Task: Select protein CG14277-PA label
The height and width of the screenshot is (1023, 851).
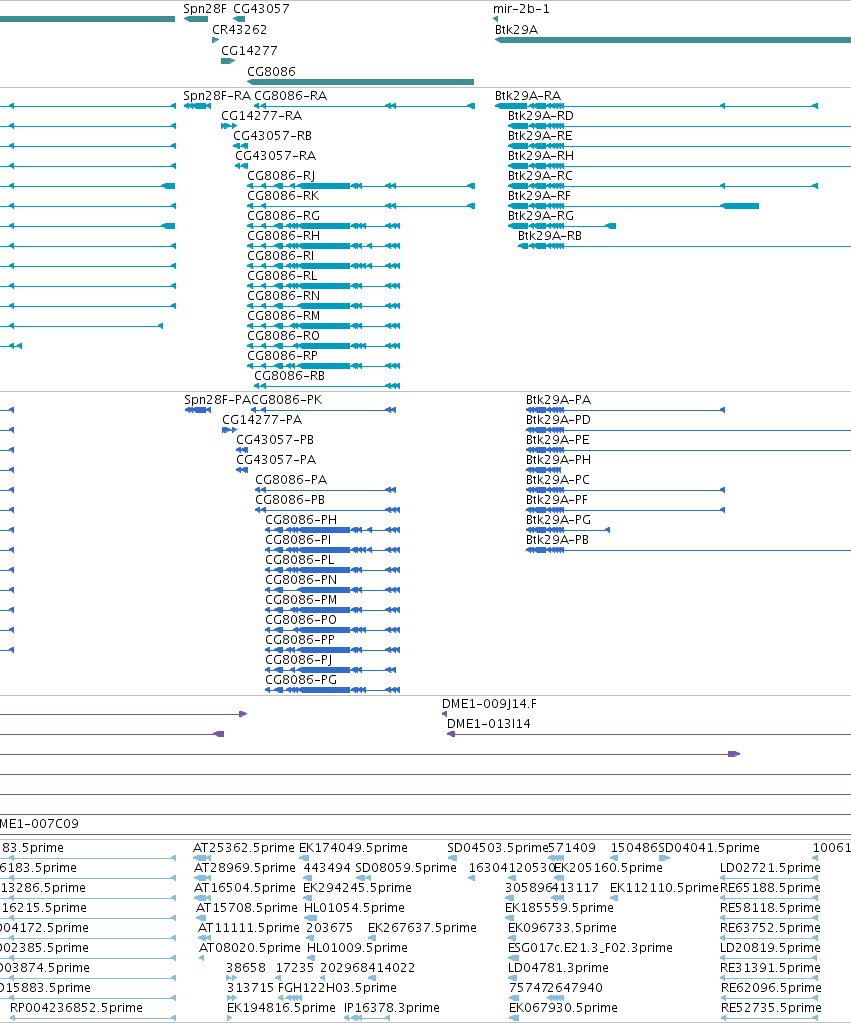Action: [262, 420]
